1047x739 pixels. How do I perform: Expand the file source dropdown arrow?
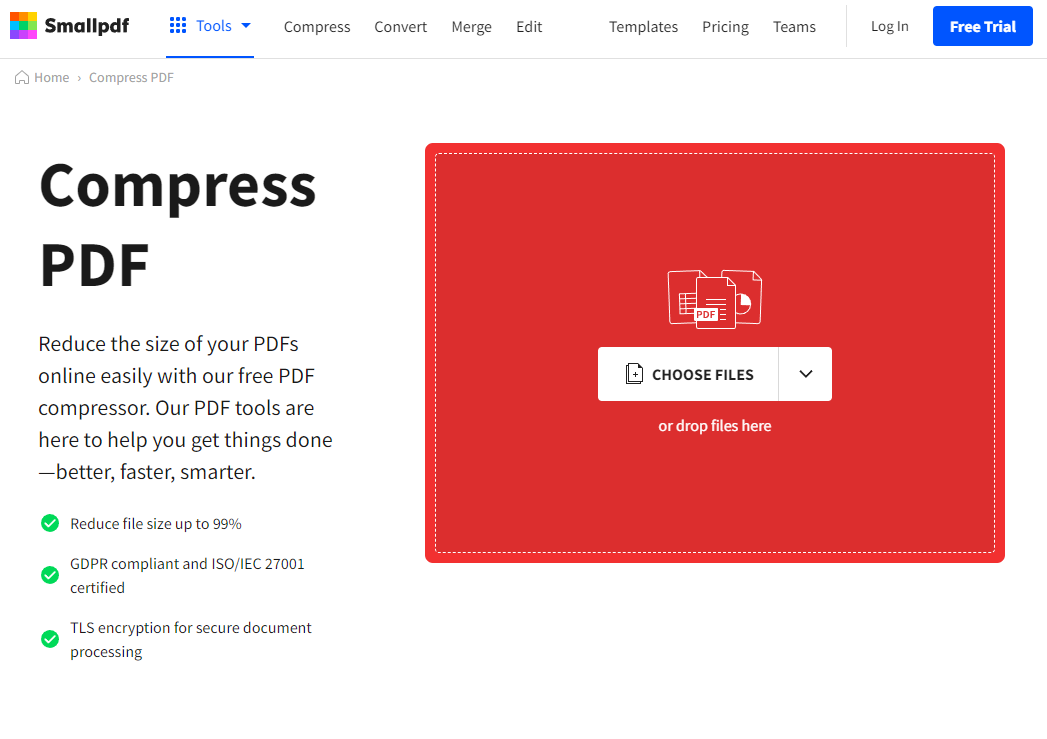tap(805, 374)
